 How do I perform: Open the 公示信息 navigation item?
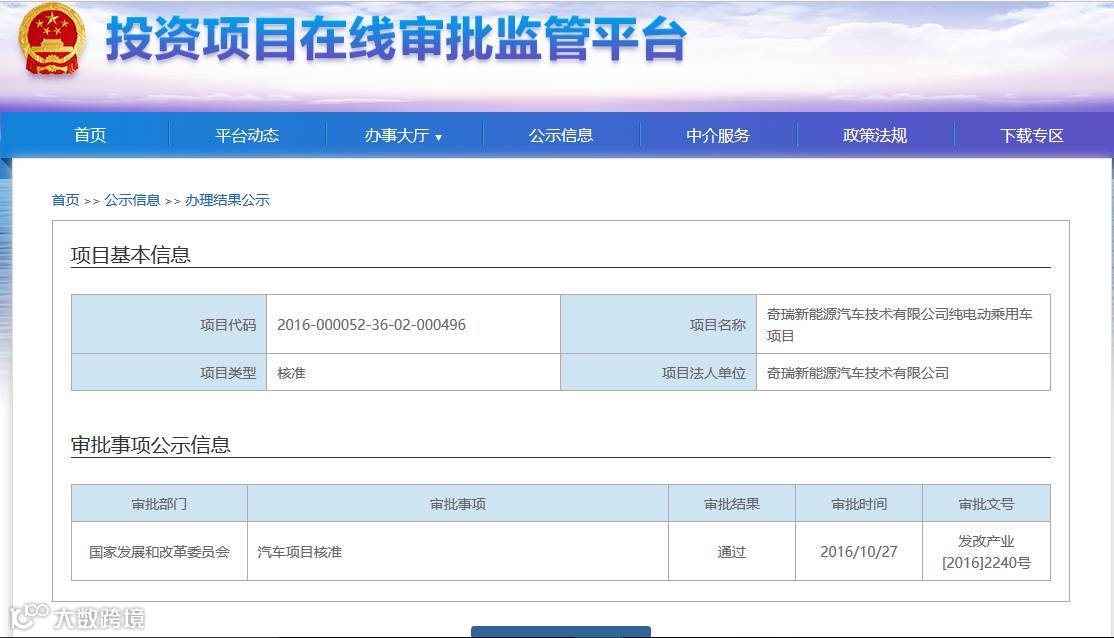(x=561, y=135)
